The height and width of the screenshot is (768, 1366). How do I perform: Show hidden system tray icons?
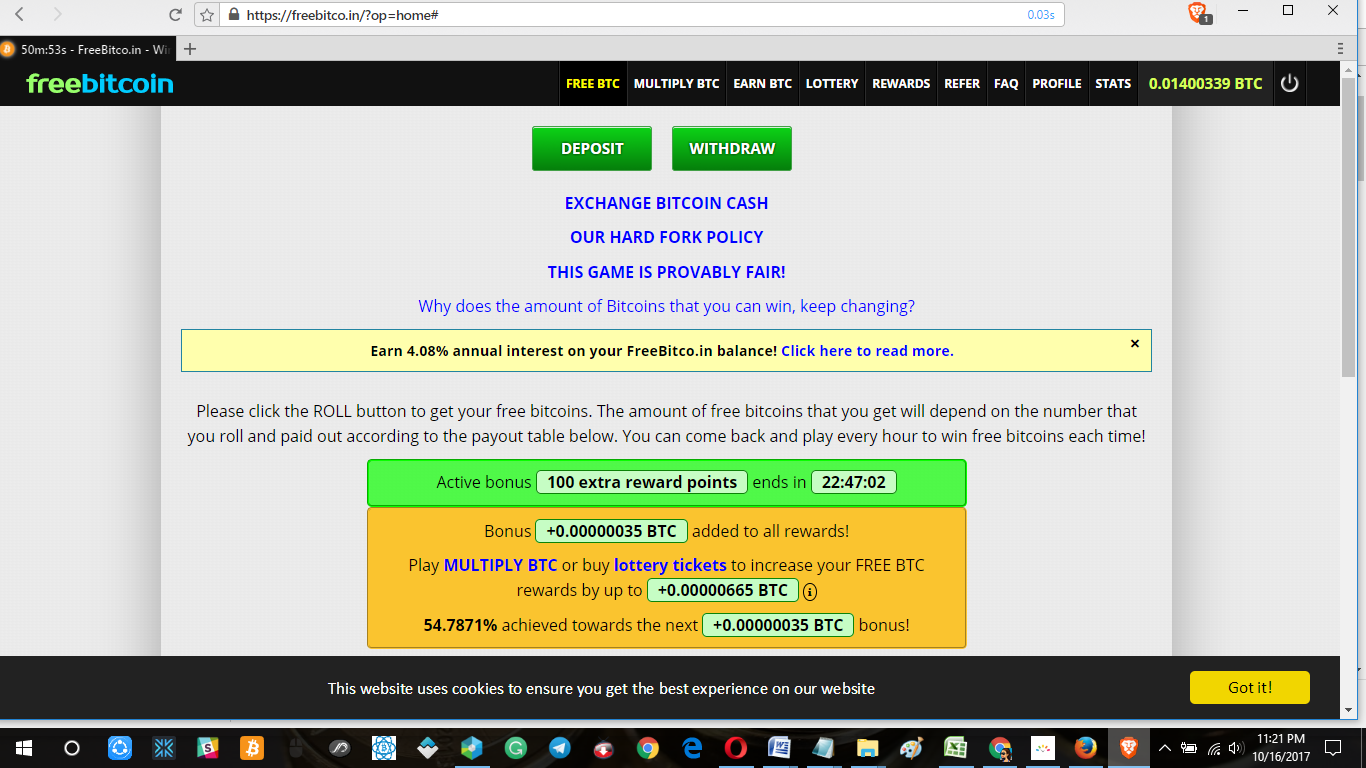(x=1164, y=748)
